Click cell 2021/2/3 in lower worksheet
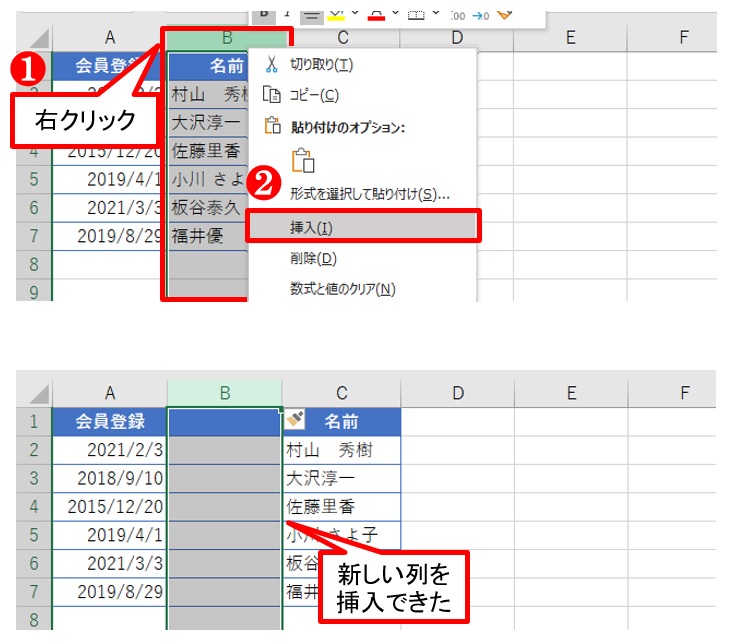 tap(110, 450)
